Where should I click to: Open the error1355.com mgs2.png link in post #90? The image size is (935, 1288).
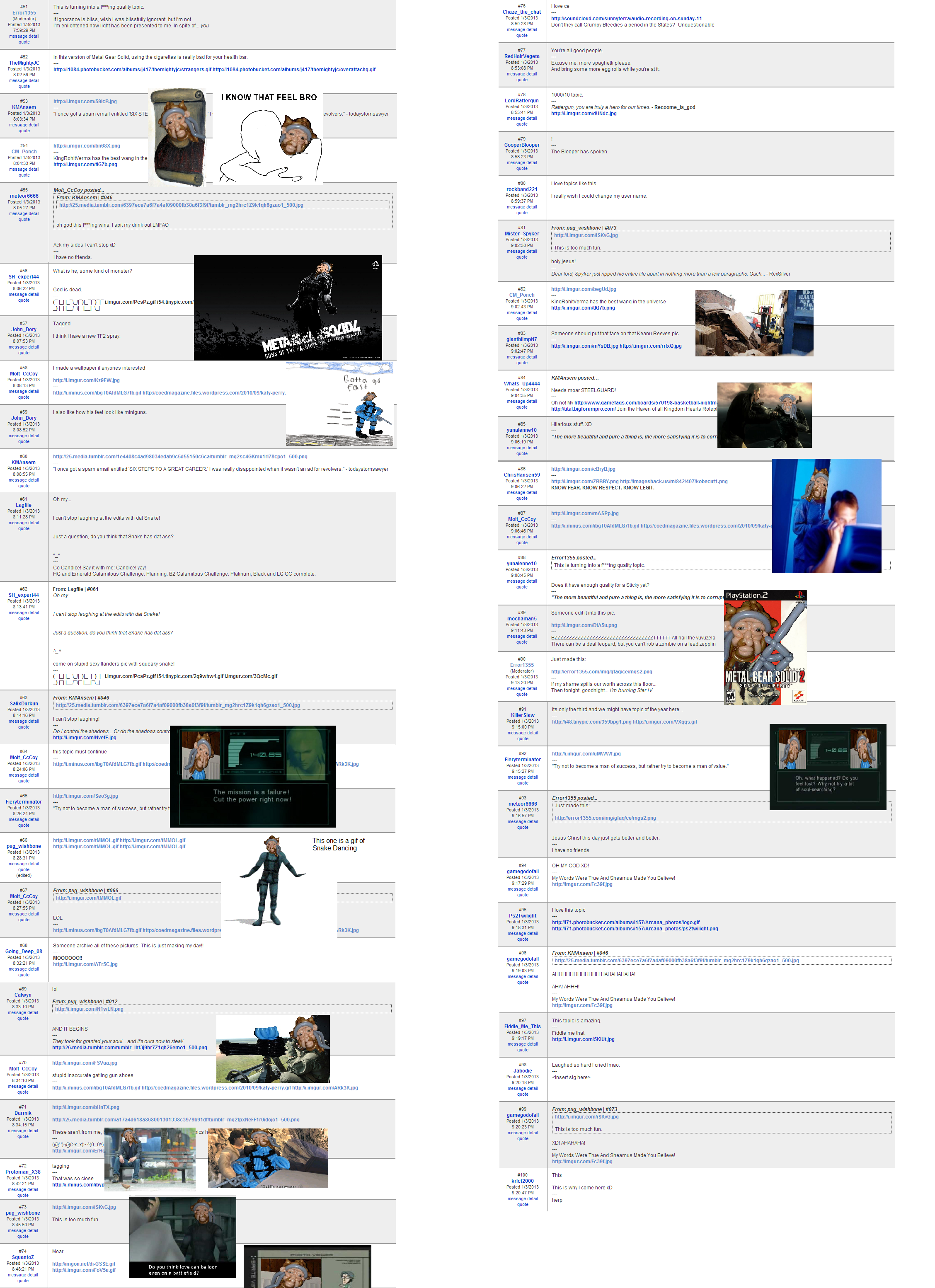(x=601, y=672)
